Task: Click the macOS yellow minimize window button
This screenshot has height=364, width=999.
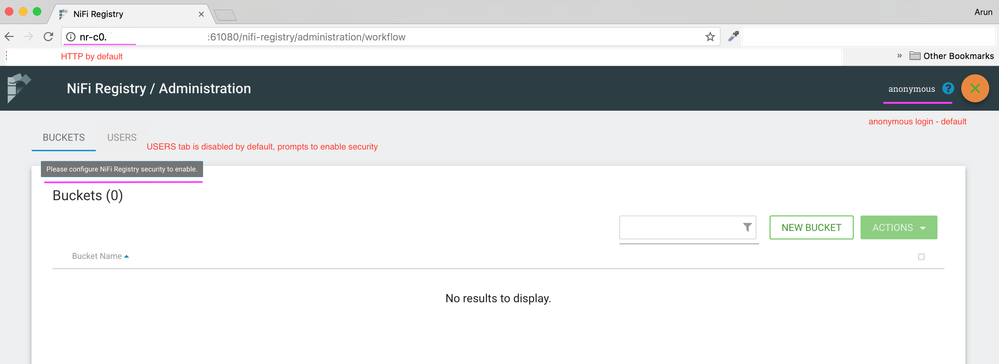Action: pyautogui.click(x=23, y=11)
